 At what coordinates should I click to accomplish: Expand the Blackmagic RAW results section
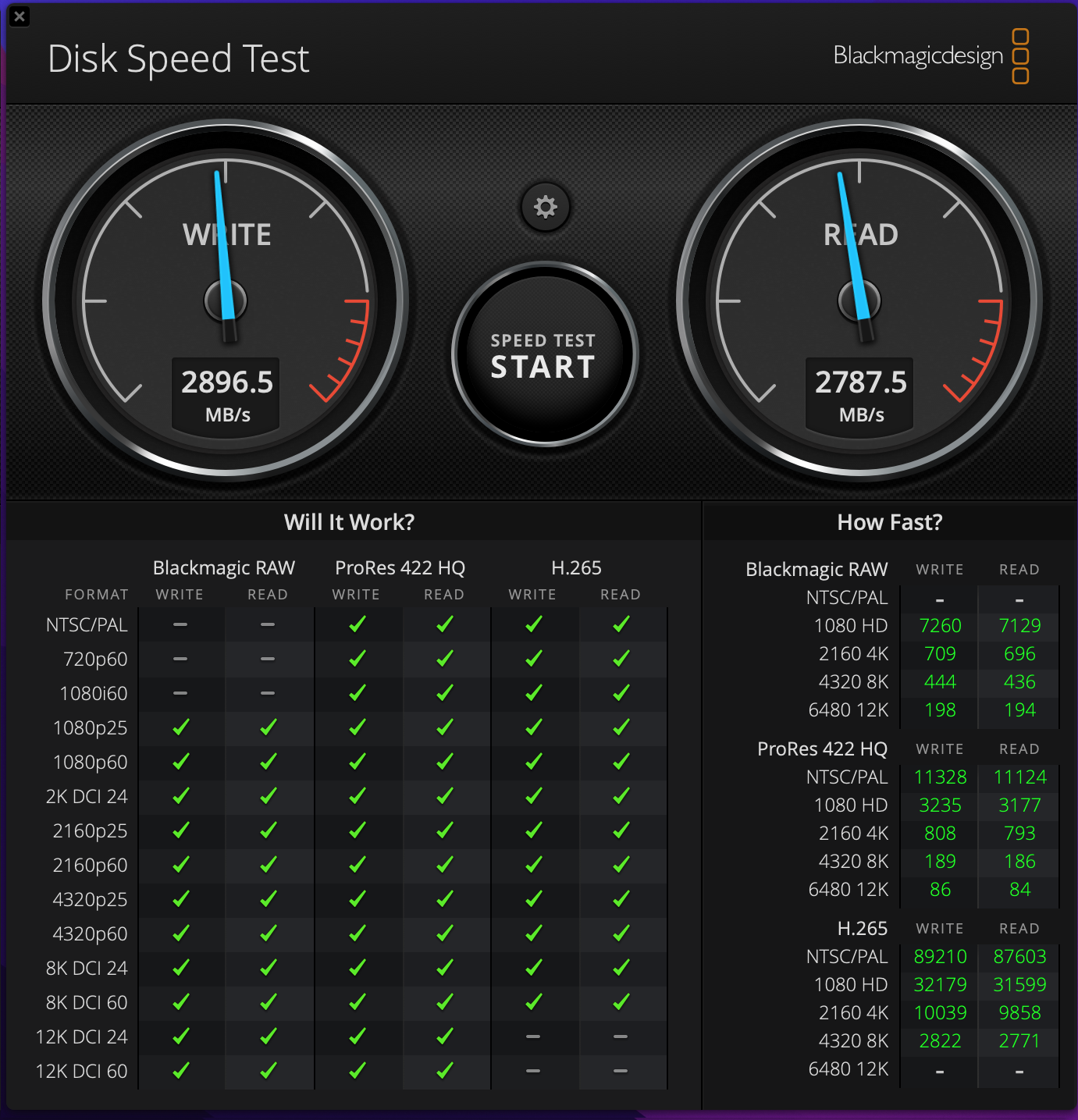817,569
